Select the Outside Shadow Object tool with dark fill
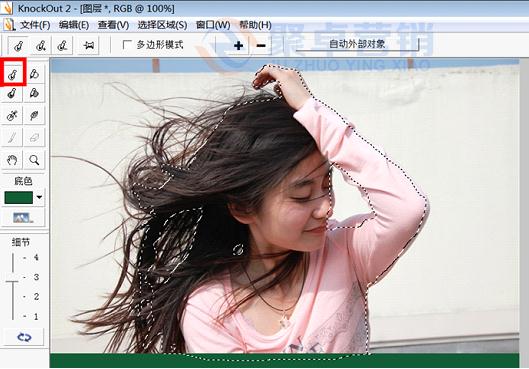 tap(34, 93)
